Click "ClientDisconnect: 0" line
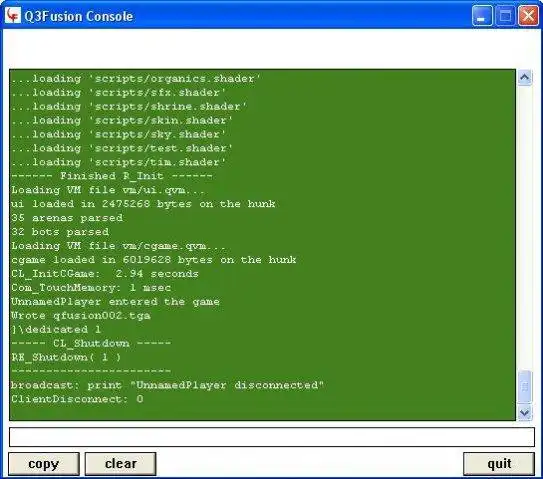This screenshot has width=543, height=479. (x=77, y=399)
